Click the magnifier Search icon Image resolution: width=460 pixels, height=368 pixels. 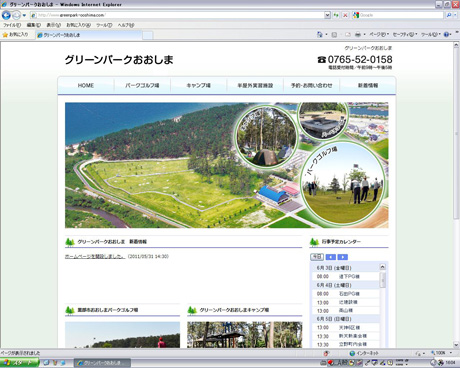point(449,15)
